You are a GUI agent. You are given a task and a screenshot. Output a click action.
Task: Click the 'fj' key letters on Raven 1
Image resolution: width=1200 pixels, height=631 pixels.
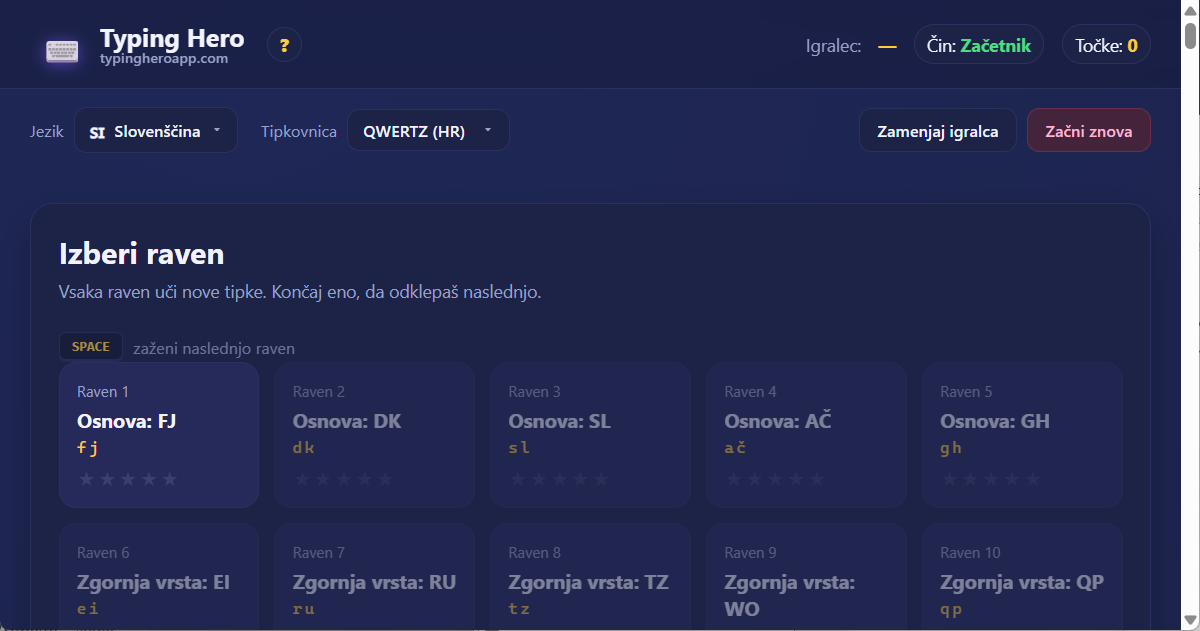point(88,448)
